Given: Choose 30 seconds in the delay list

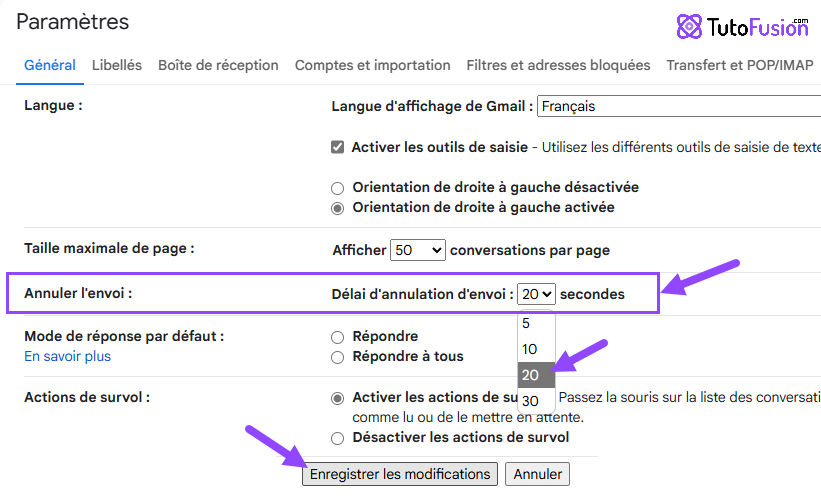Looking at the screenshot, I should point(536,401).
